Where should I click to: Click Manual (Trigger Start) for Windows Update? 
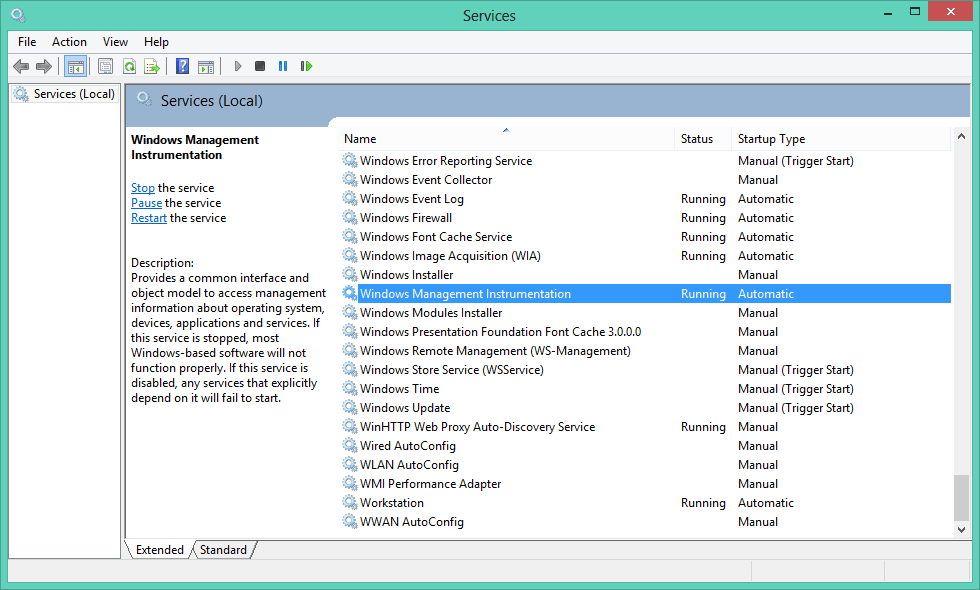(x=796, y=408)
